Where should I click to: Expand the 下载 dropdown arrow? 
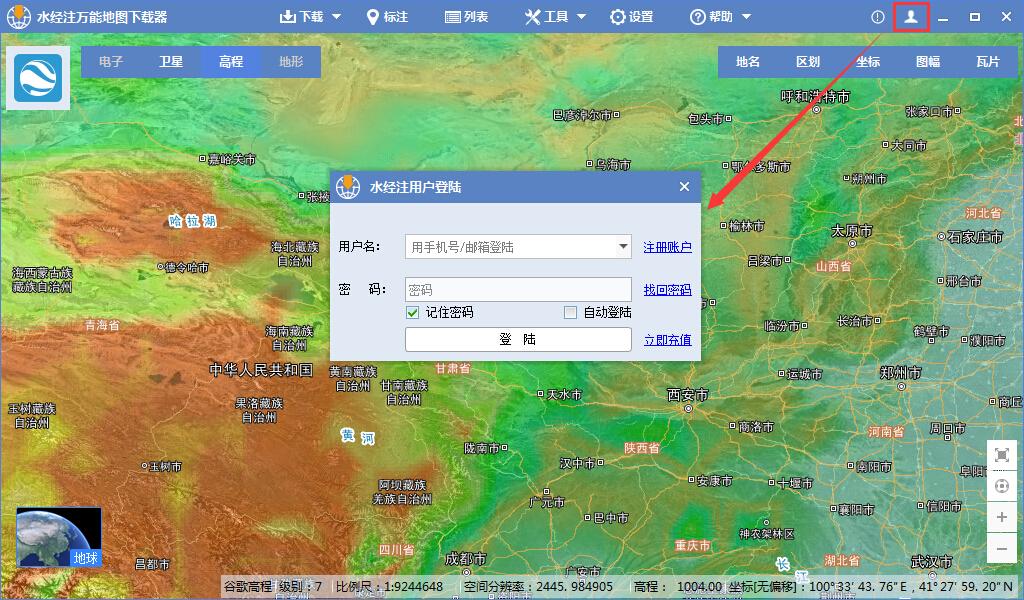[x=336, y=17]
